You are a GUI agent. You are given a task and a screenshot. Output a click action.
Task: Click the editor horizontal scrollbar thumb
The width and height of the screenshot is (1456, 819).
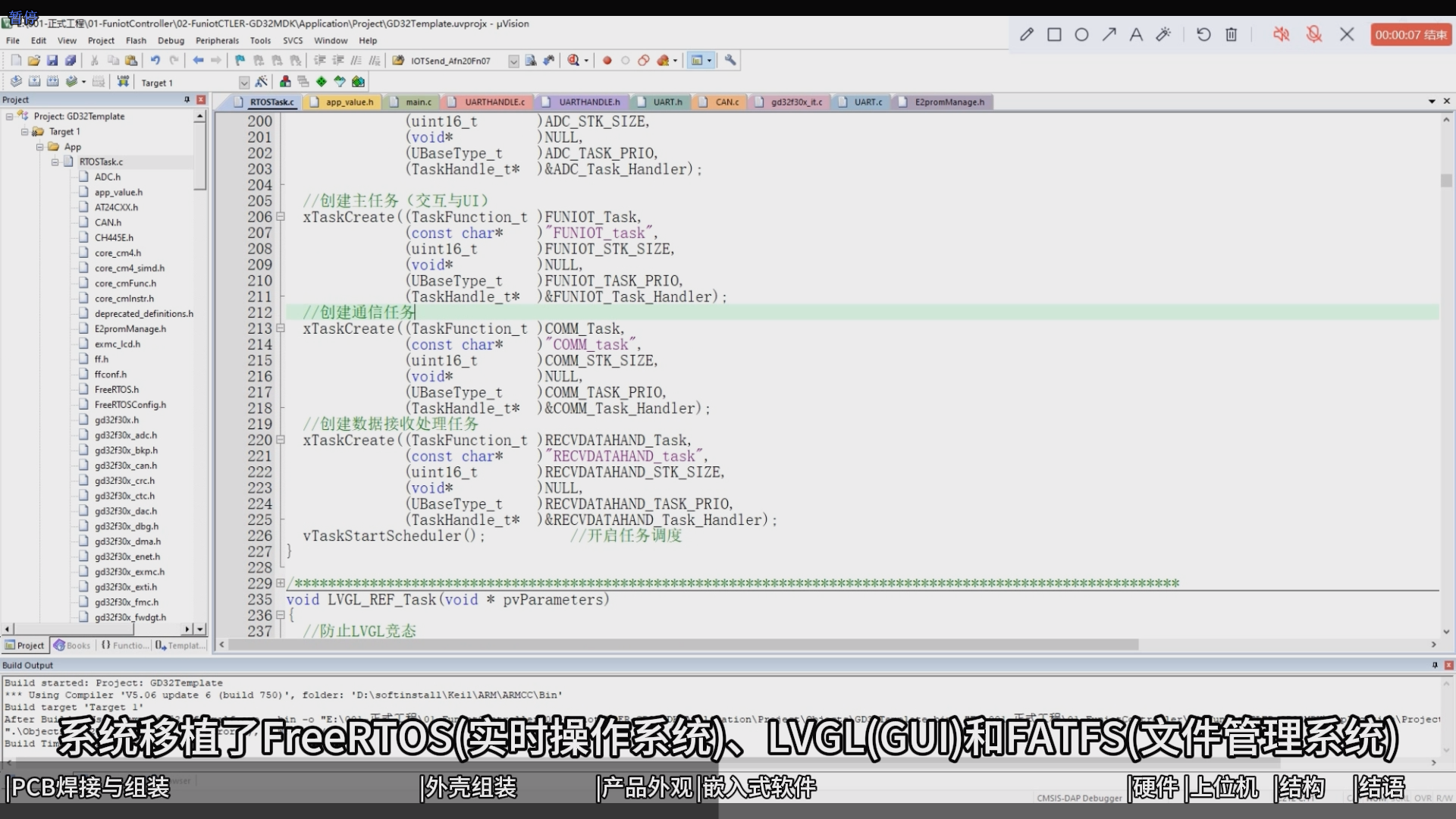click(683, 645)
